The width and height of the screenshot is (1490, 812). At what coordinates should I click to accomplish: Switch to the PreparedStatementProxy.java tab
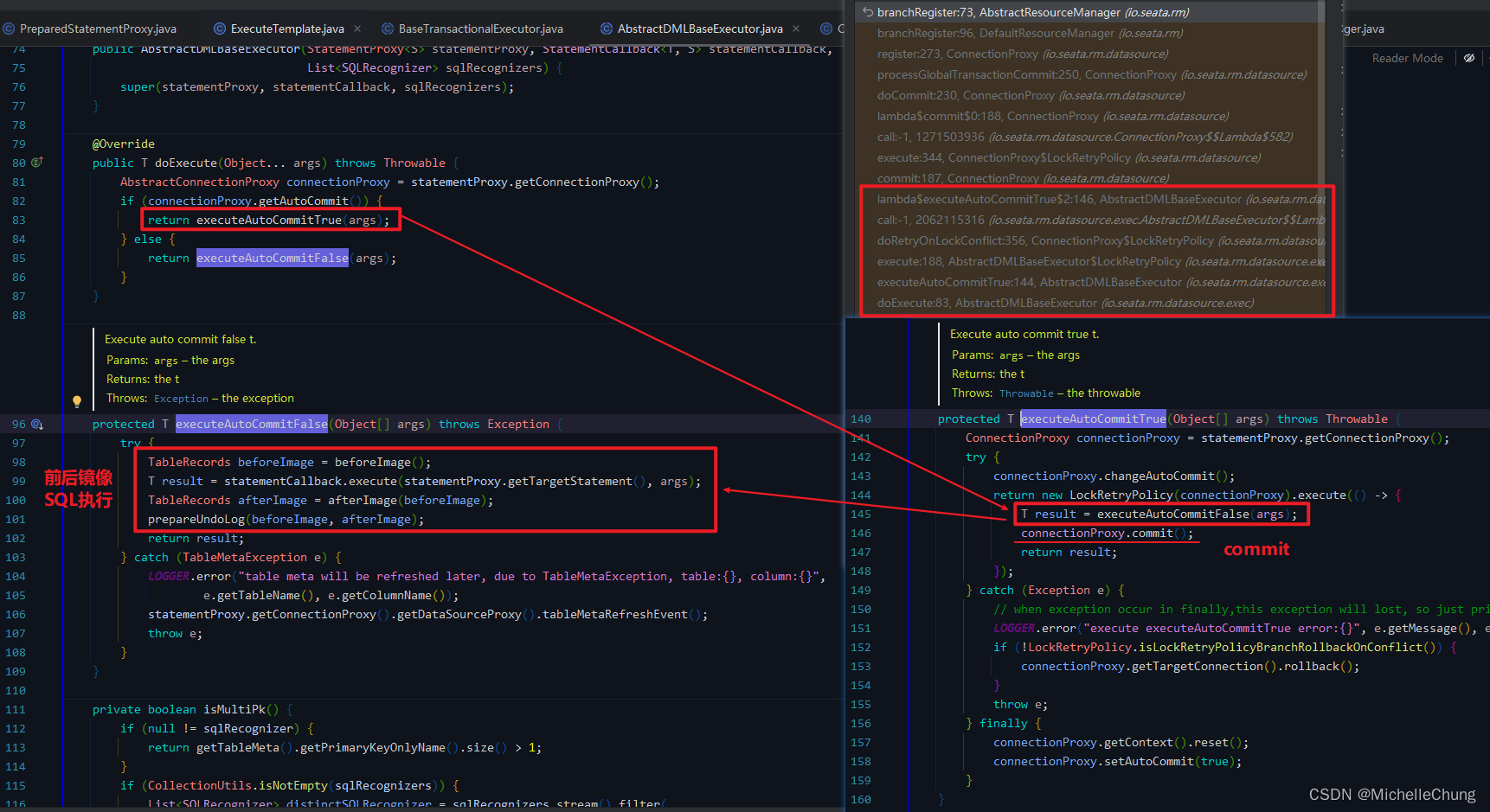pyautogui.click(x=98, y=29)
